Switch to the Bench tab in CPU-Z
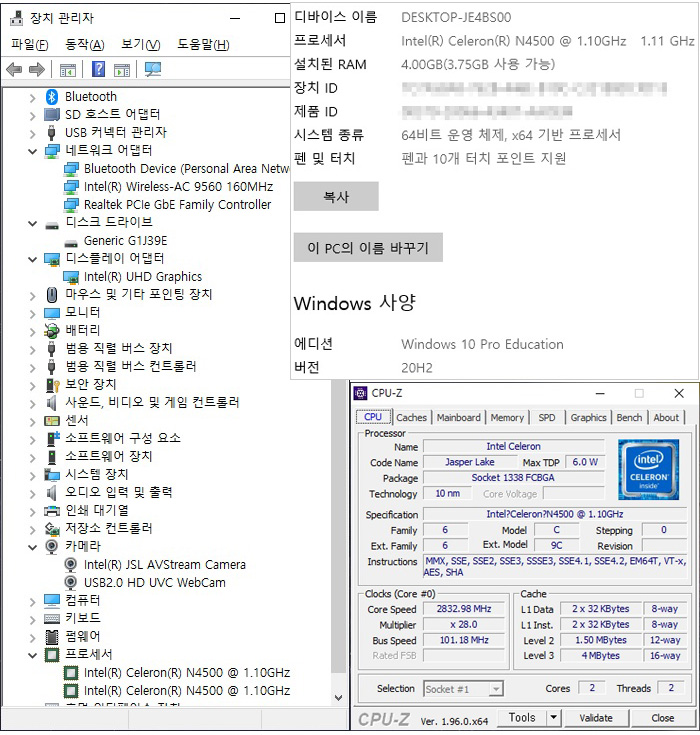The width and height of the screenshot is (700, 735). coord(629,417)
